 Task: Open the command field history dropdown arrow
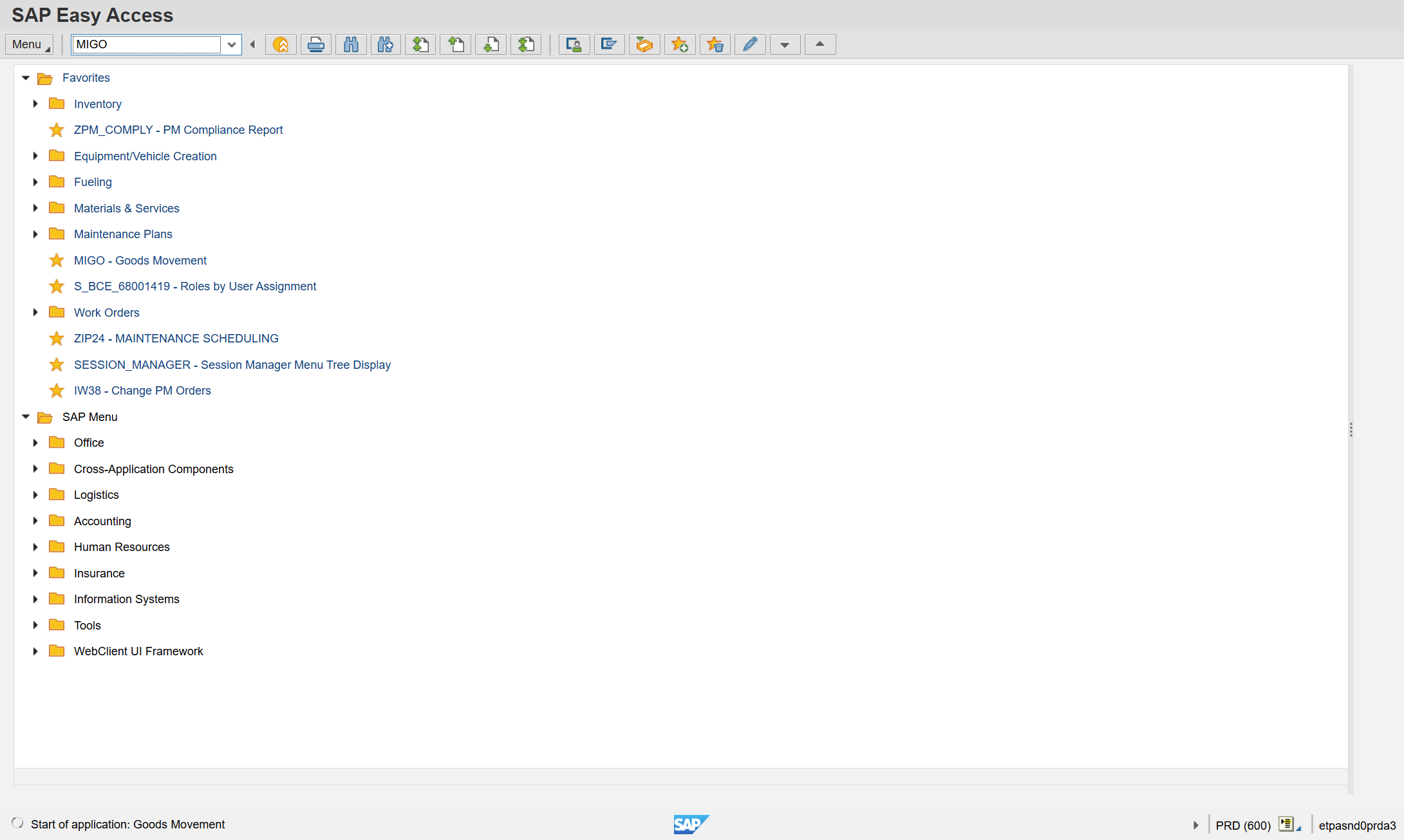(232, 44)
